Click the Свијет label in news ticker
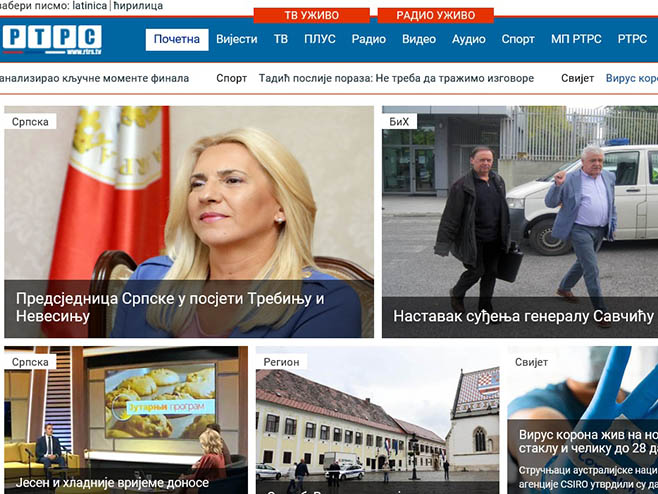The height and width of the screenshot is (494, 658). pyautogui.click(x=577, y=78)
